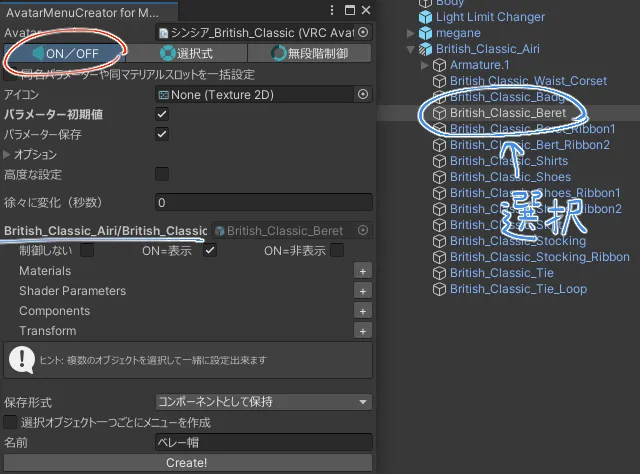Click the Light Limit Changer cube icon
This screenshot has height=474, width=640.
pos(425,17)
